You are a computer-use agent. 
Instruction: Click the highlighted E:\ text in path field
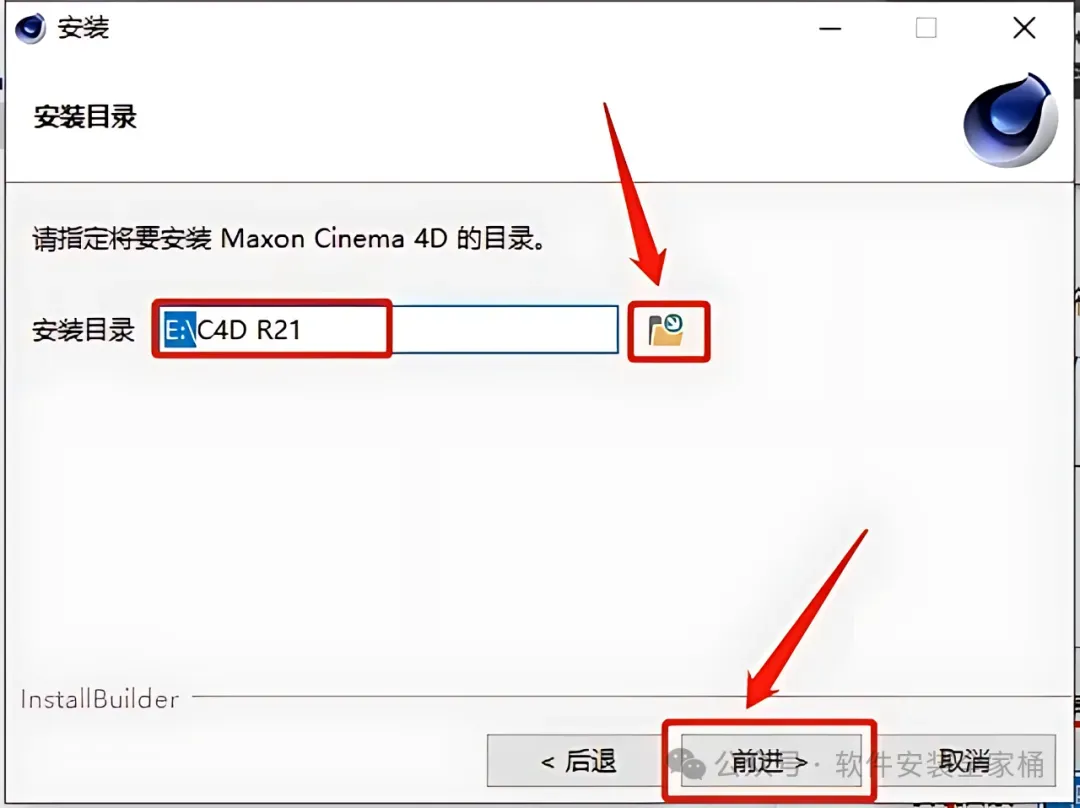(x=180, y=329)
